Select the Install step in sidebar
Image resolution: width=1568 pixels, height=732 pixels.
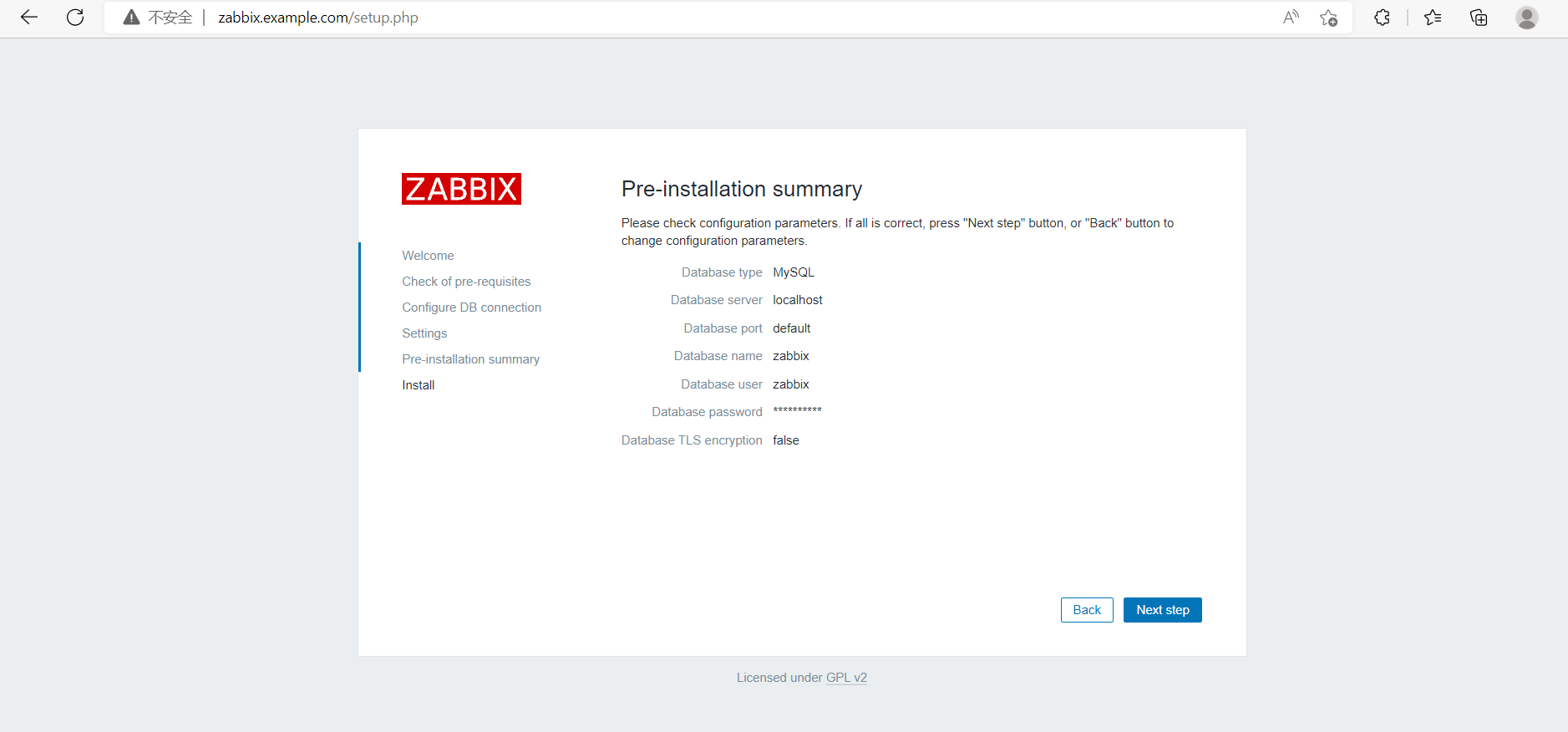(418, 385)
